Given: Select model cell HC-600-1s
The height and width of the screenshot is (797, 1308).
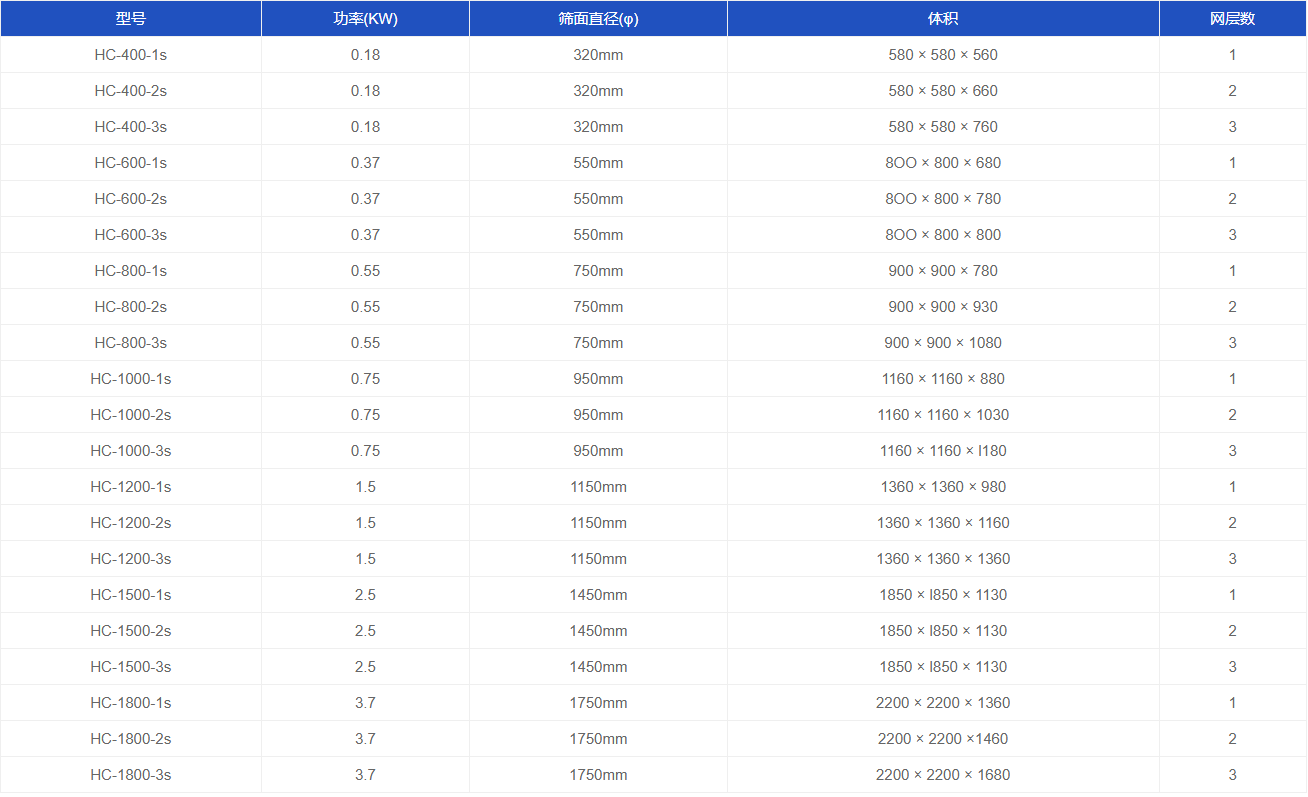Looking at the screenshot, I should click(131, 163).
